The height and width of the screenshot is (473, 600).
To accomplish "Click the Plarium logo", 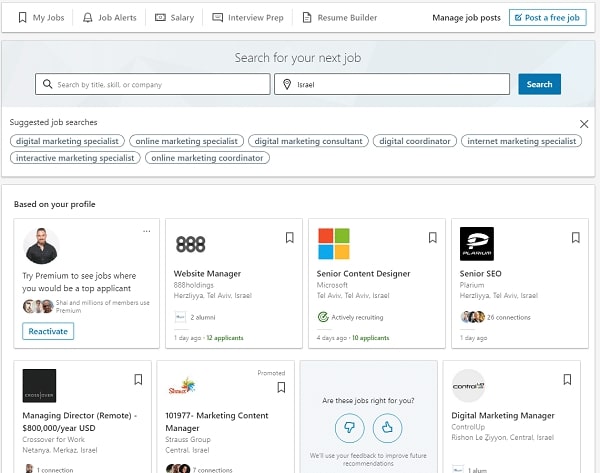I will pos(477,244).
